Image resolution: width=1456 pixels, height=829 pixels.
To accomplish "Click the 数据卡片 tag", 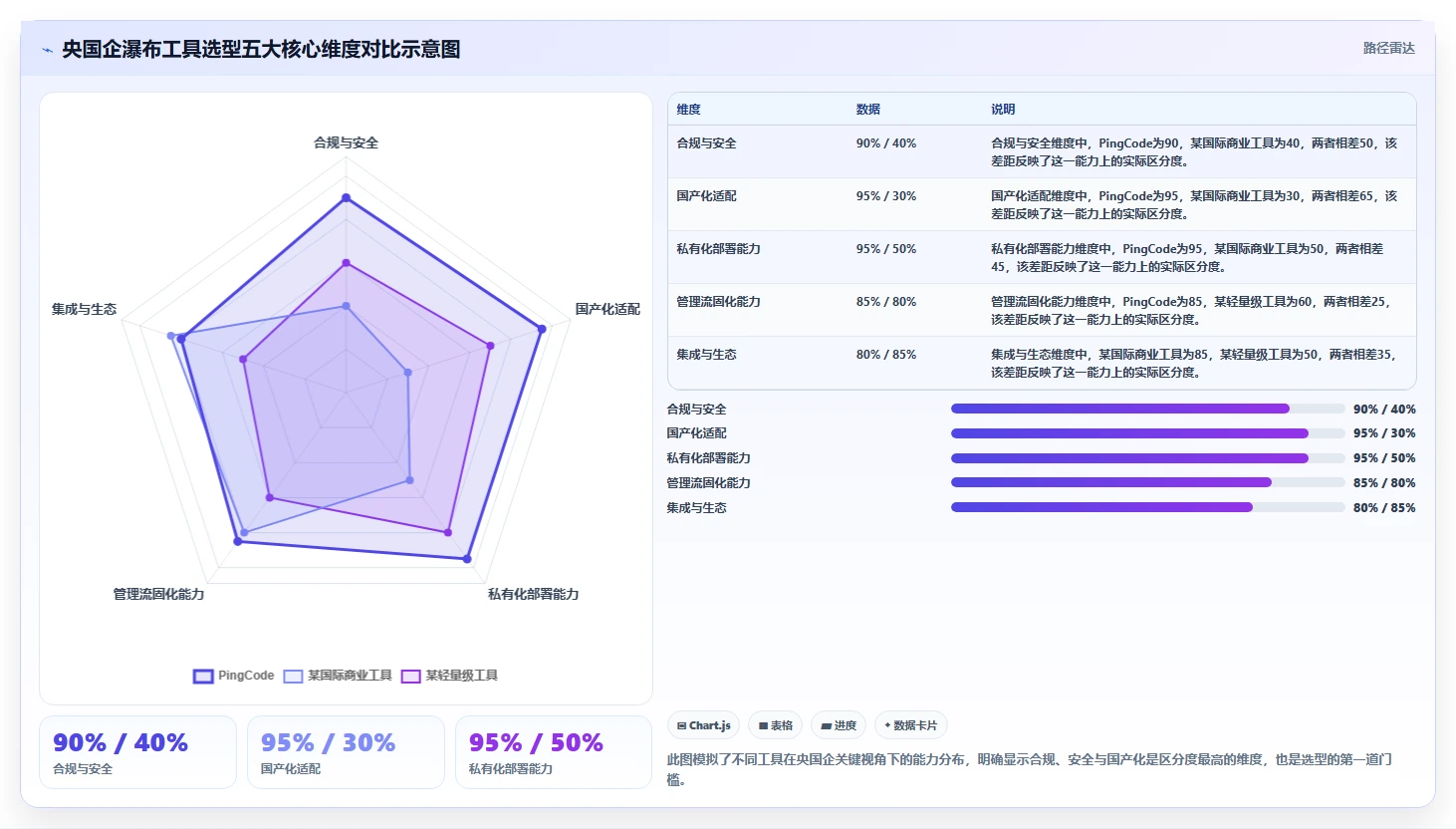I will tap(910, 725).
